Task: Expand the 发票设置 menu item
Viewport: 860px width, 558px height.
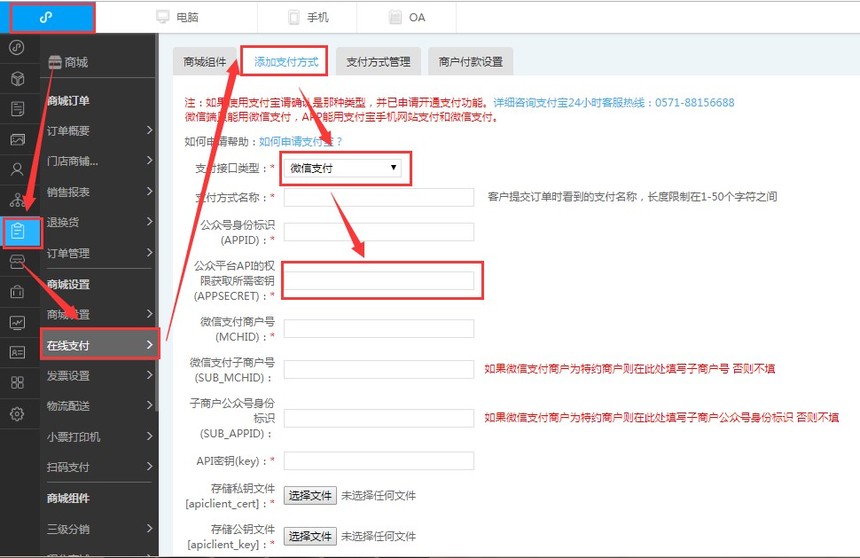Action: coord(99,375)
